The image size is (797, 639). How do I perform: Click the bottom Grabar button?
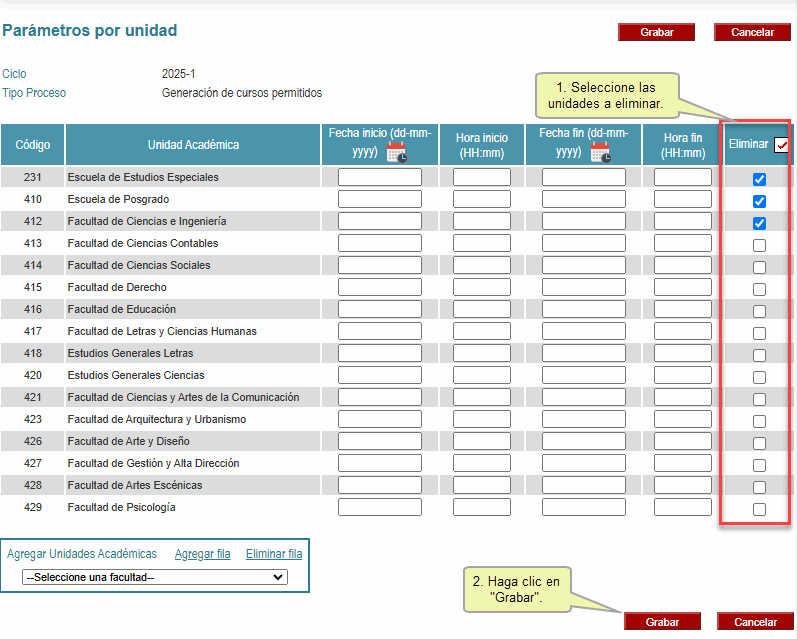(x=662, y=622)
